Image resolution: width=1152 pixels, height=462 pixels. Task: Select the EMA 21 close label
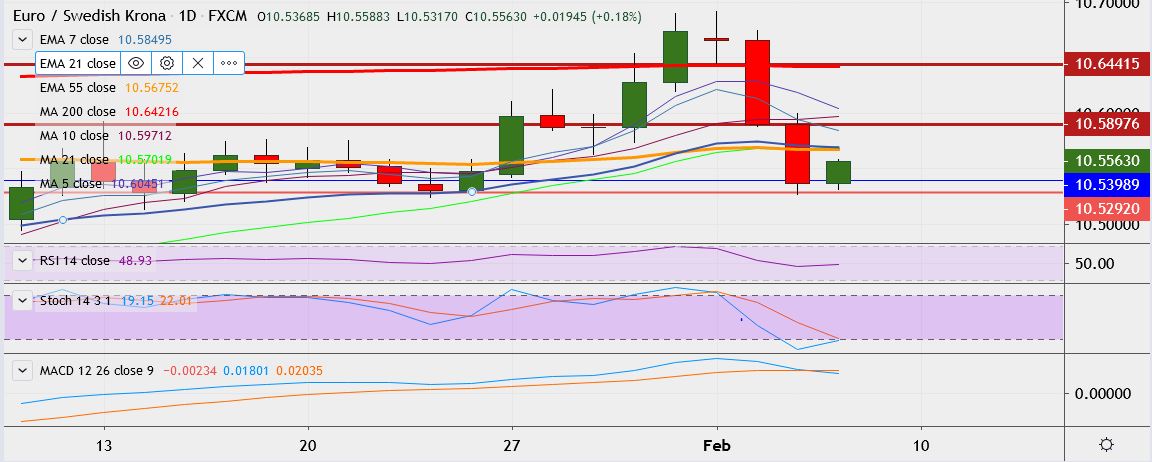point(78,63)
